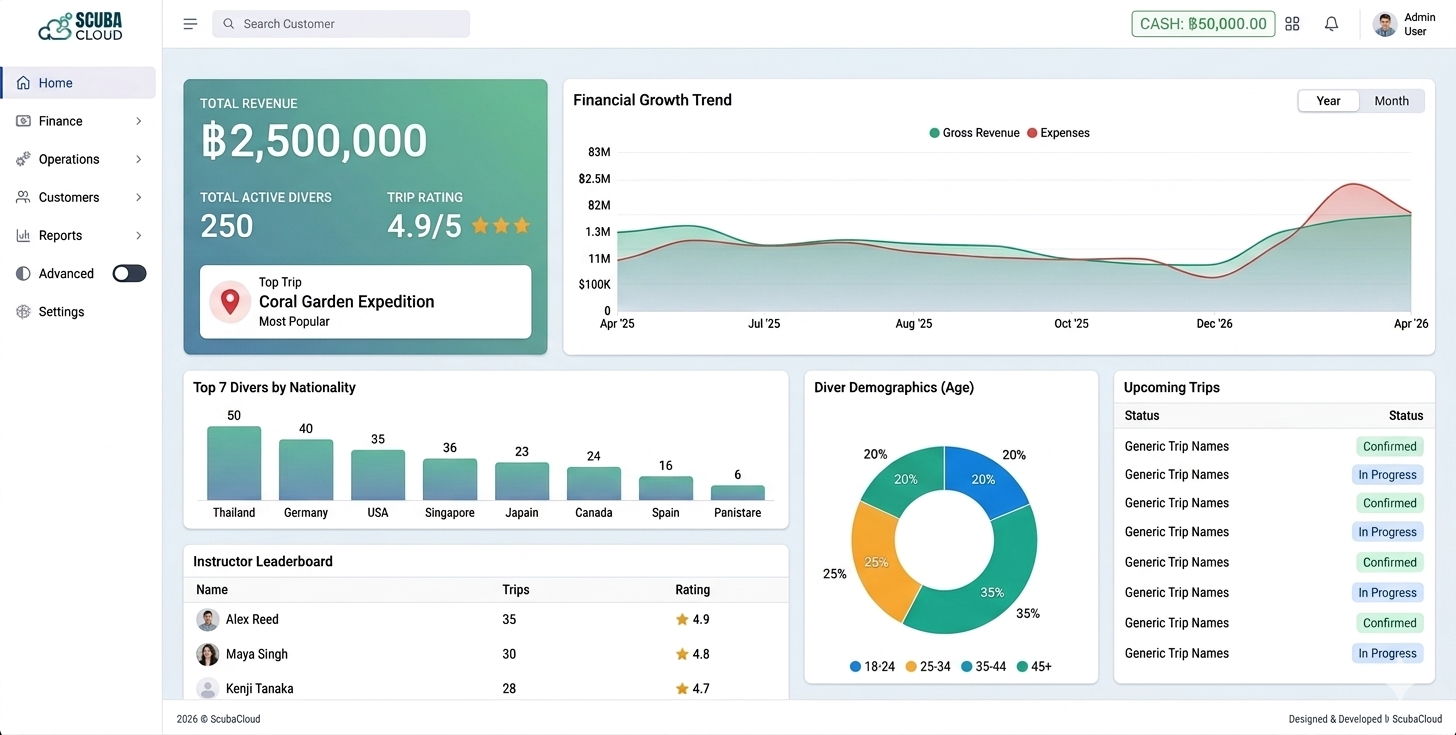Focus the Search Customer field
1456x735 pixels.
[x=341, y=24]
